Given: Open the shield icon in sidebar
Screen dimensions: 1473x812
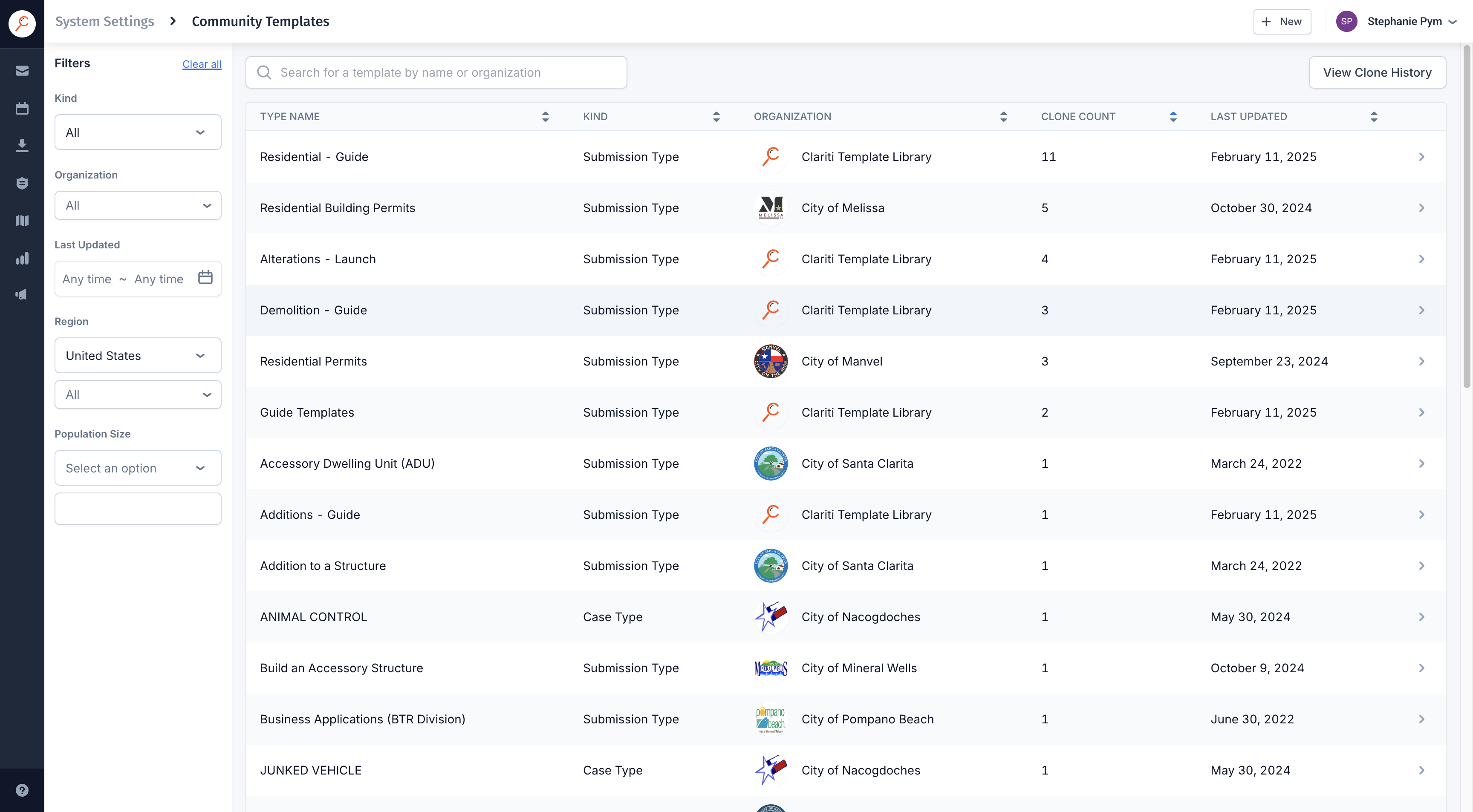Looking at the screenshot, I should pyautogui.click(x=22, y=184).
